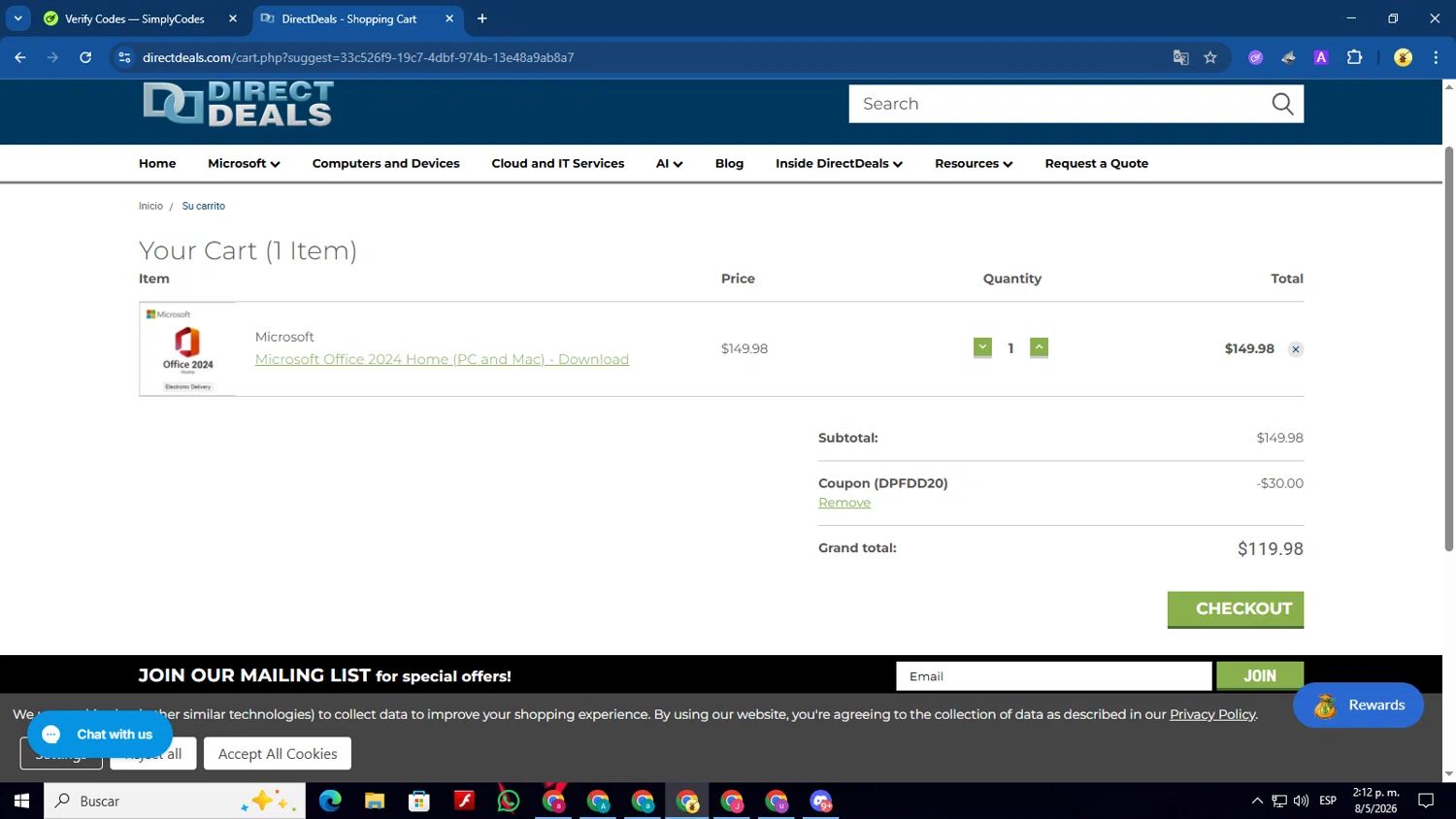This screenshot has height=819, width=1456.
Task: Open the Extensions puzzle icon
Action: (x=1354, y=57)
